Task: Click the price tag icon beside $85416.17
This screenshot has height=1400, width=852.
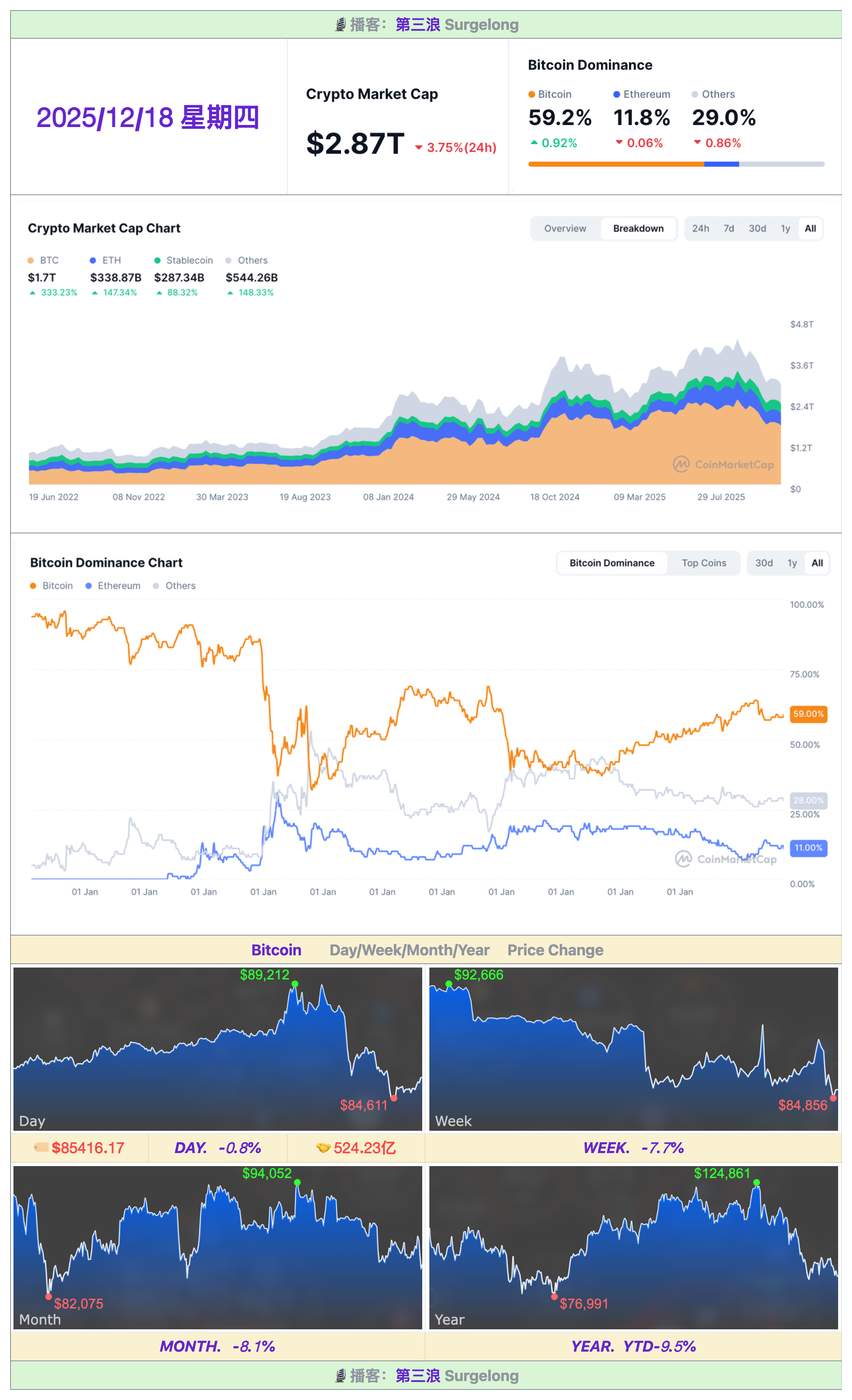Action: [41, 1147]
